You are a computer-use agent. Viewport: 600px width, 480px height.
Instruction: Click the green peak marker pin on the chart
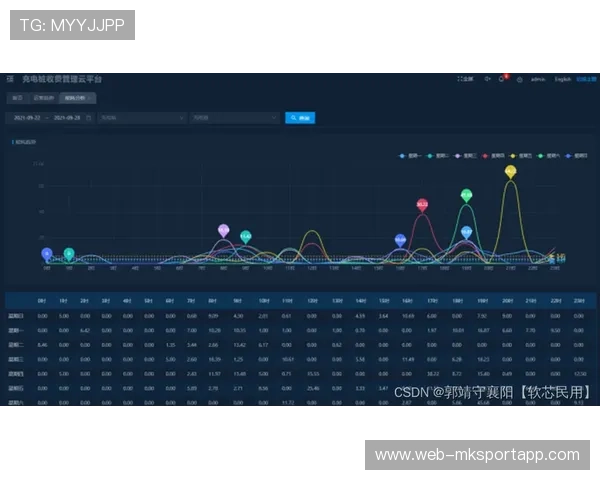point(466,196)
